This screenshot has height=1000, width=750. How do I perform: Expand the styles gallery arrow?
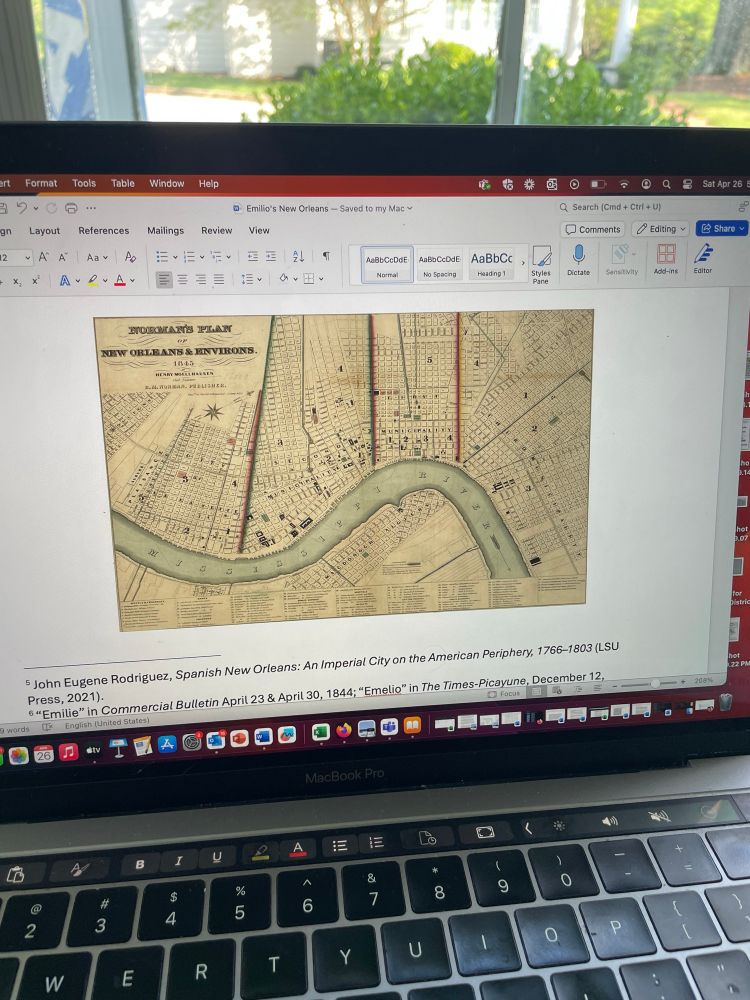[x=523, y=262]
